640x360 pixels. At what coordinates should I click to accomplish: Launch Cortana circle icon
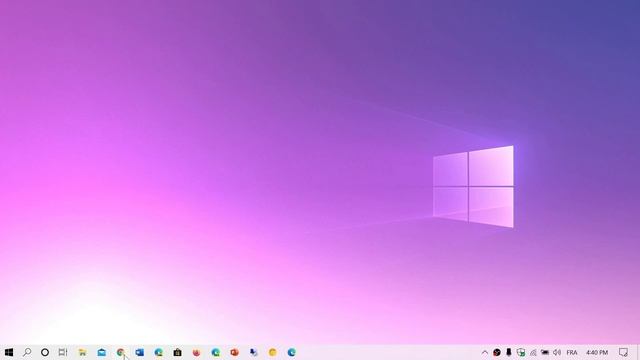click(45, 352)
